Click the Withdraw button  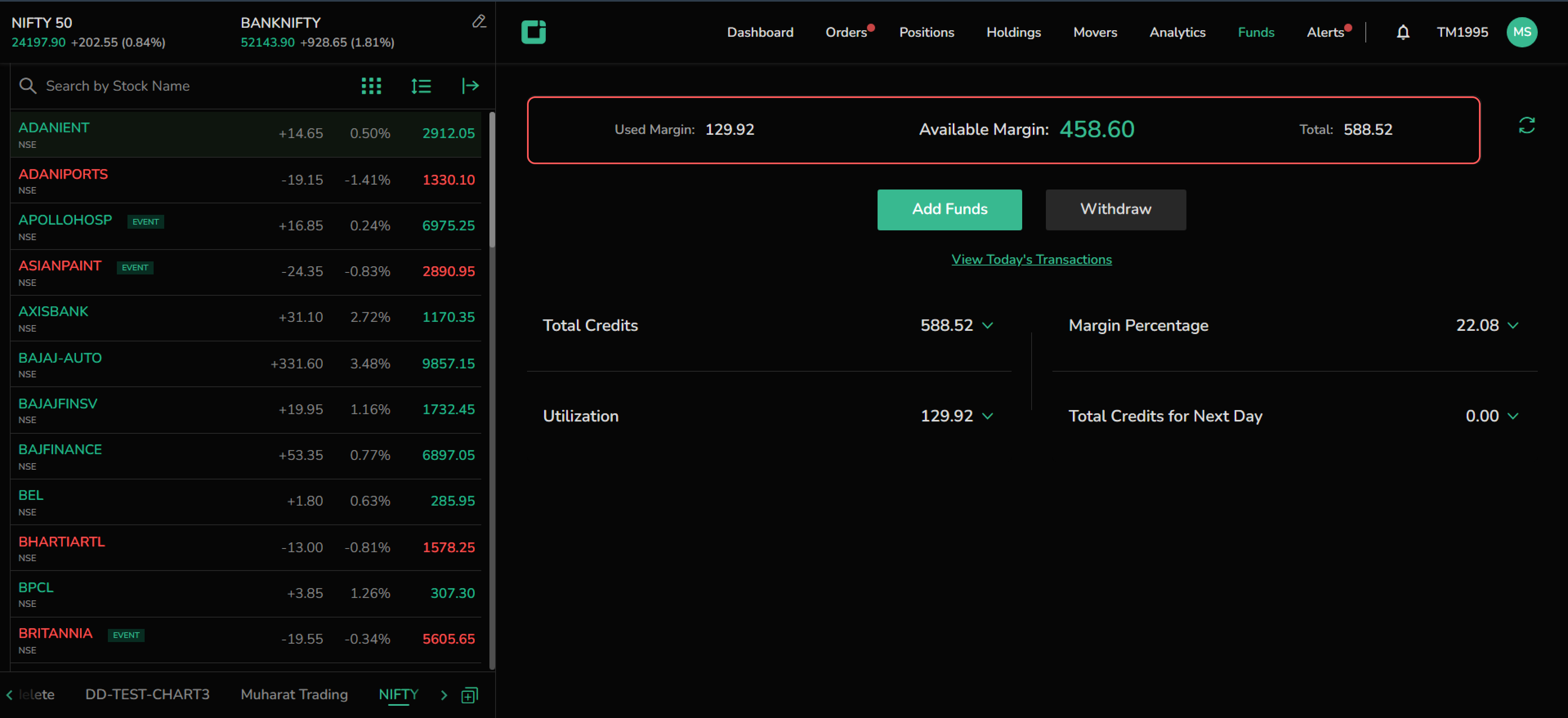pos(1115,210)
